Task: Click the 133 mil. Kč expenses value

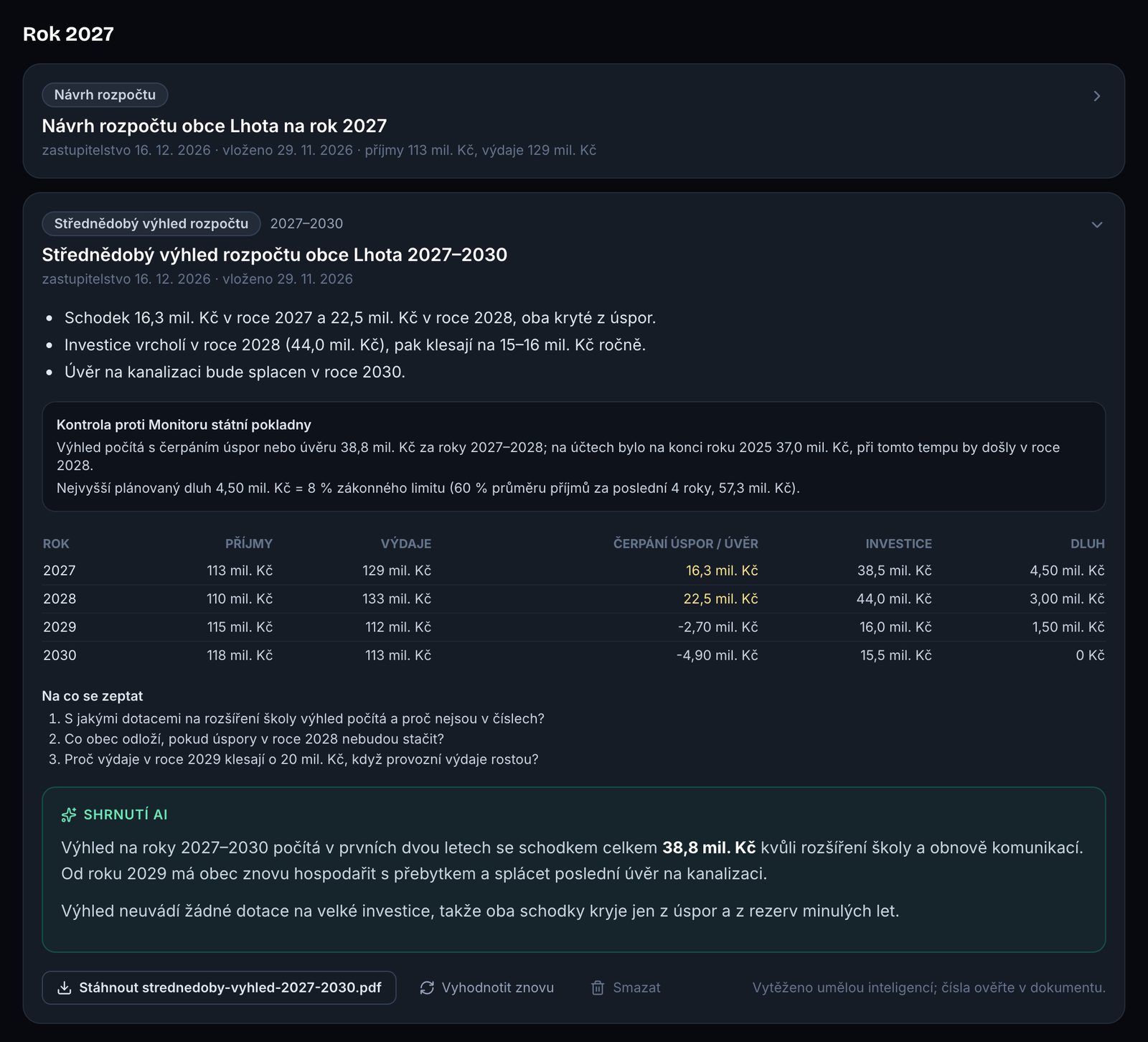Action: coord(397,599)
